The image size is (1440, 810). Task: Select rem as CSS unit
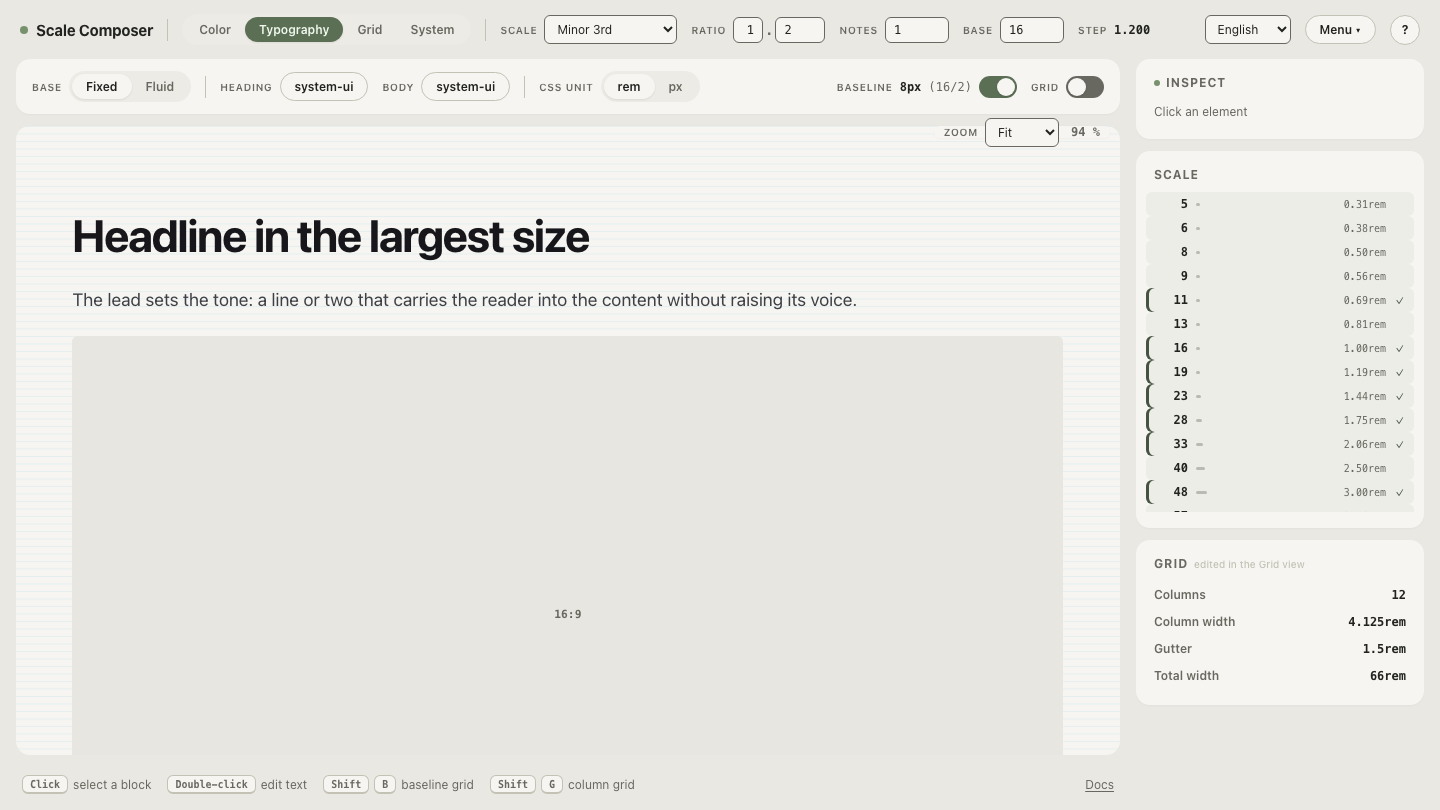(629, 87)
